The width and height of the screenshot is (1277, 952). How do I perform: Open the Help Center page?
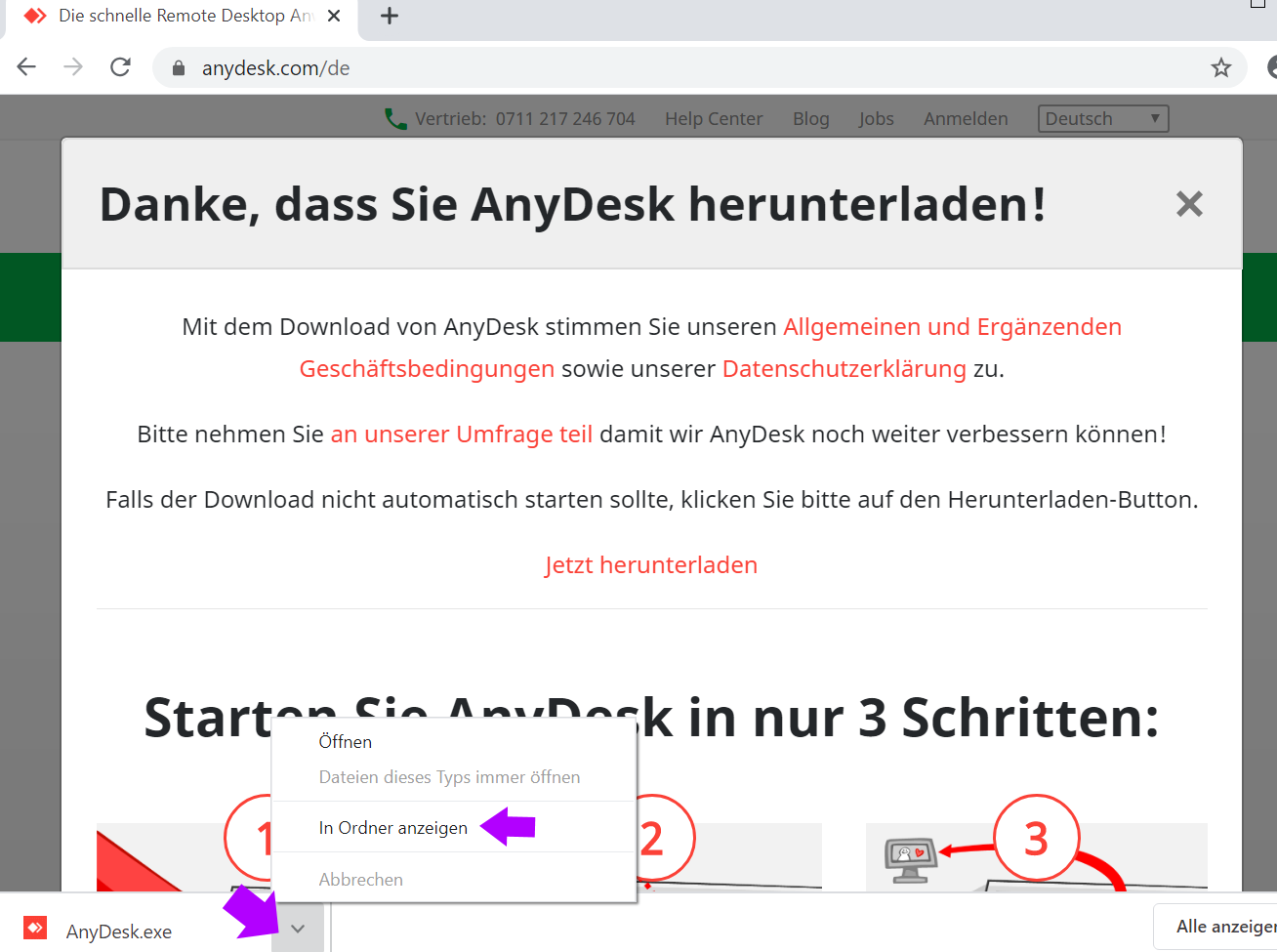714,119
